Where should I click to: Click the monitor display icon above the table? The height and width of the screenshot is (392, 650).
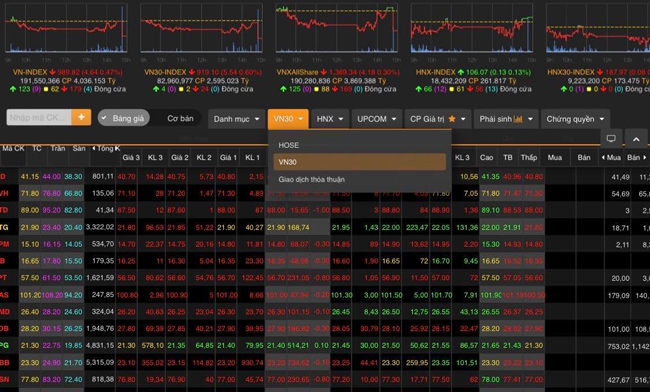tap(611, 139)
